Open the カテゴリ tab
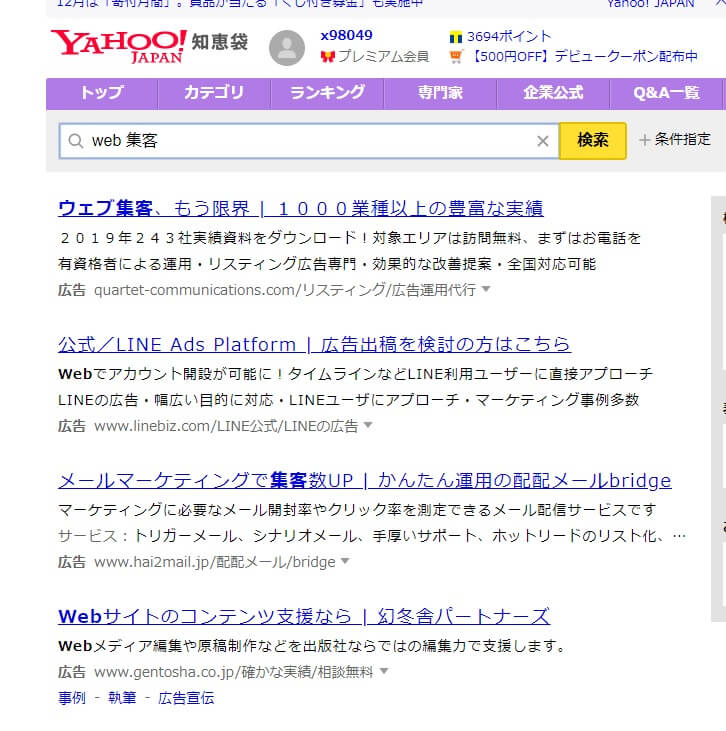This screenshot has width=726, height=731. click(214, 94)
